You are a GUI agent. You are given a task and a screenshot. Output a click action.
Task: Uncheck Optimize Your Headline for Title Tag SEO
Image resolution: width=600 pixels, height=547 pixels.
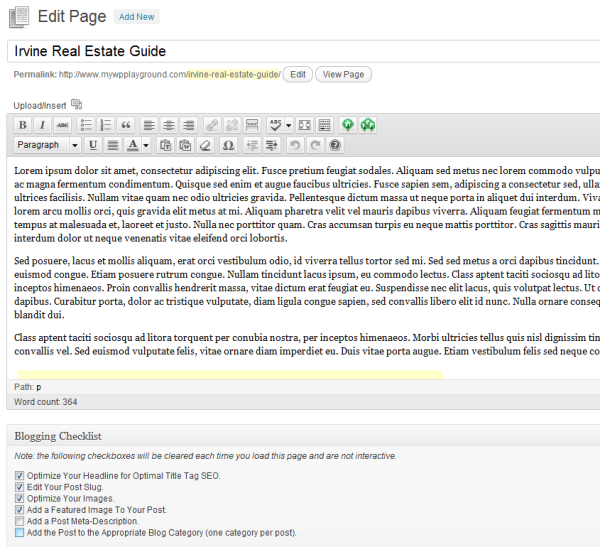[x=19, y=475]
